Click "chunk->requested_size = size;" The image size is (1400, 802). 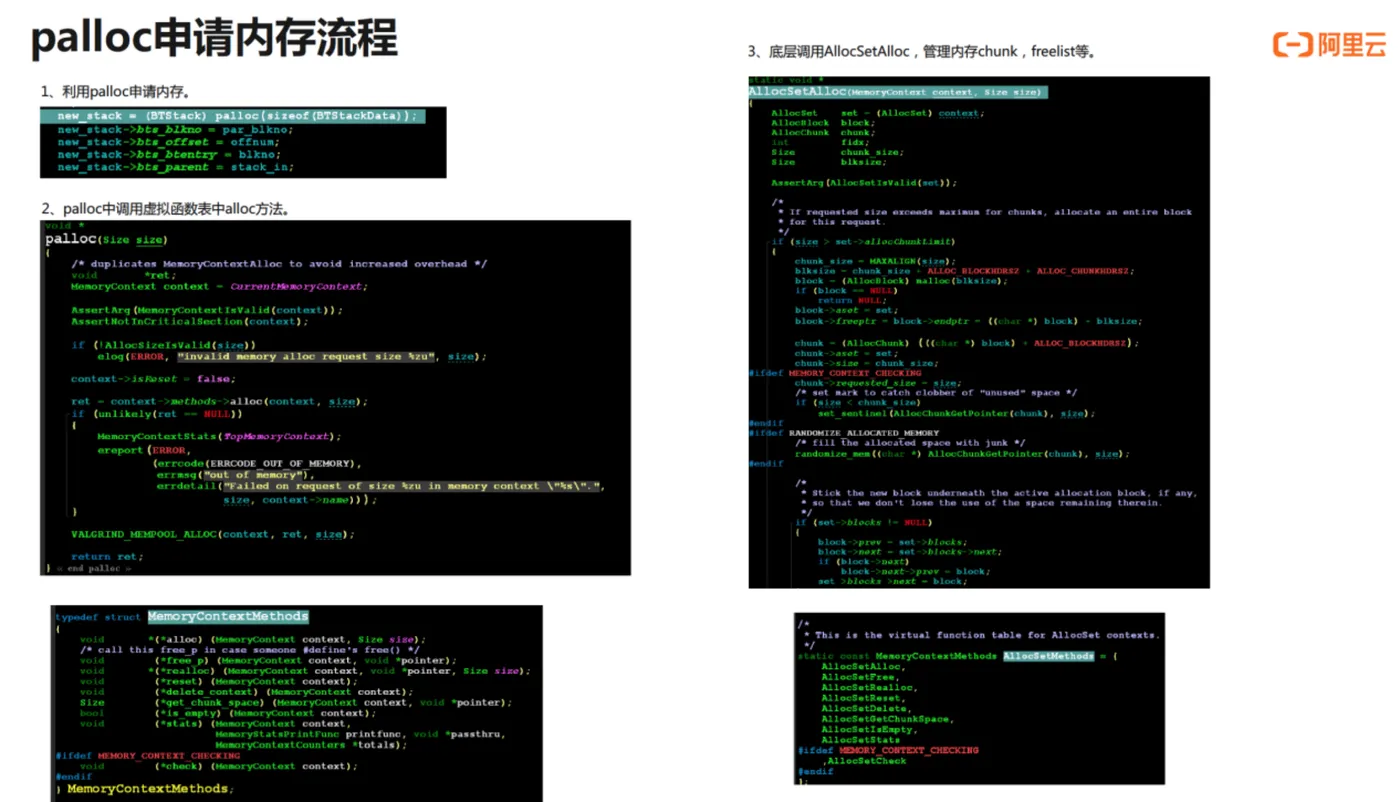pos(877,383)
